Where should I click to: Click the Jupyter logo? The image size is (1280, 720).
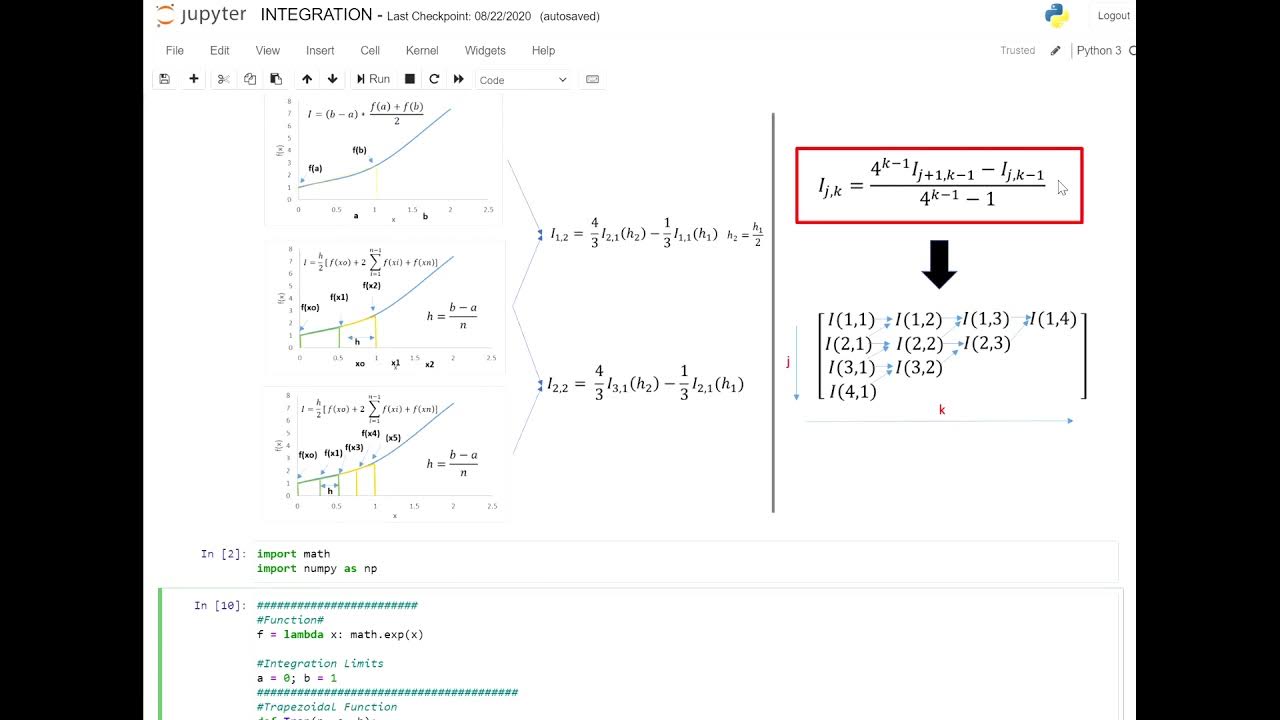201,15
